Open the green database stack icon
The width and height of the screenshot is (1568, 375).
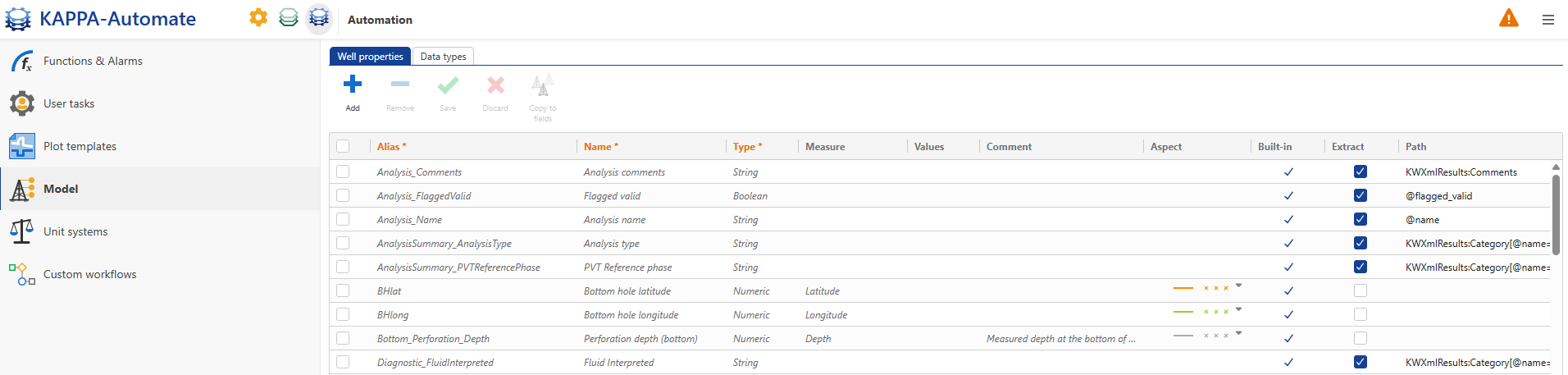pos(289,18)
